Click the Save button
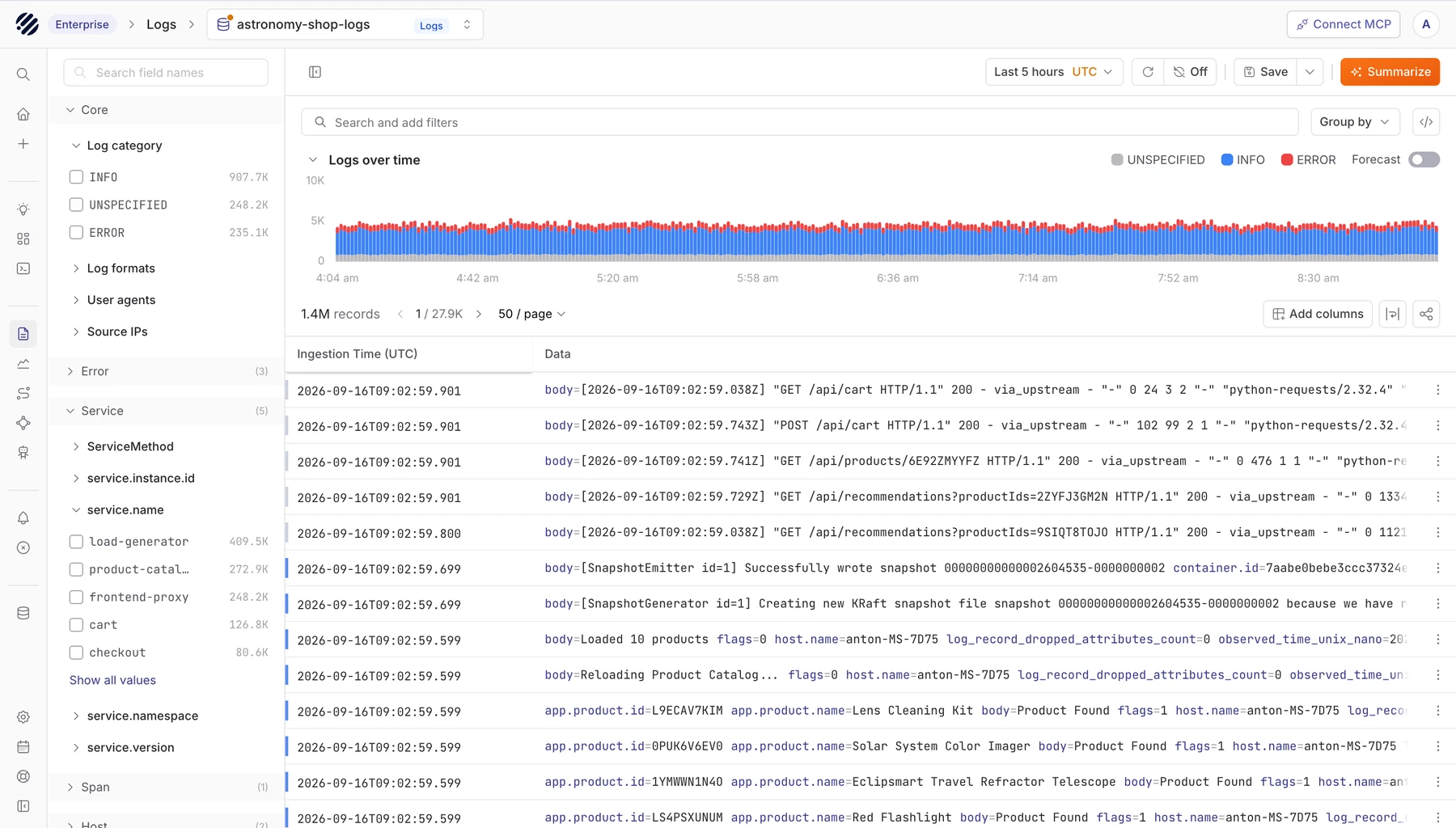The width and height of the screenshot is (1456, 828). click(1265, 72)
